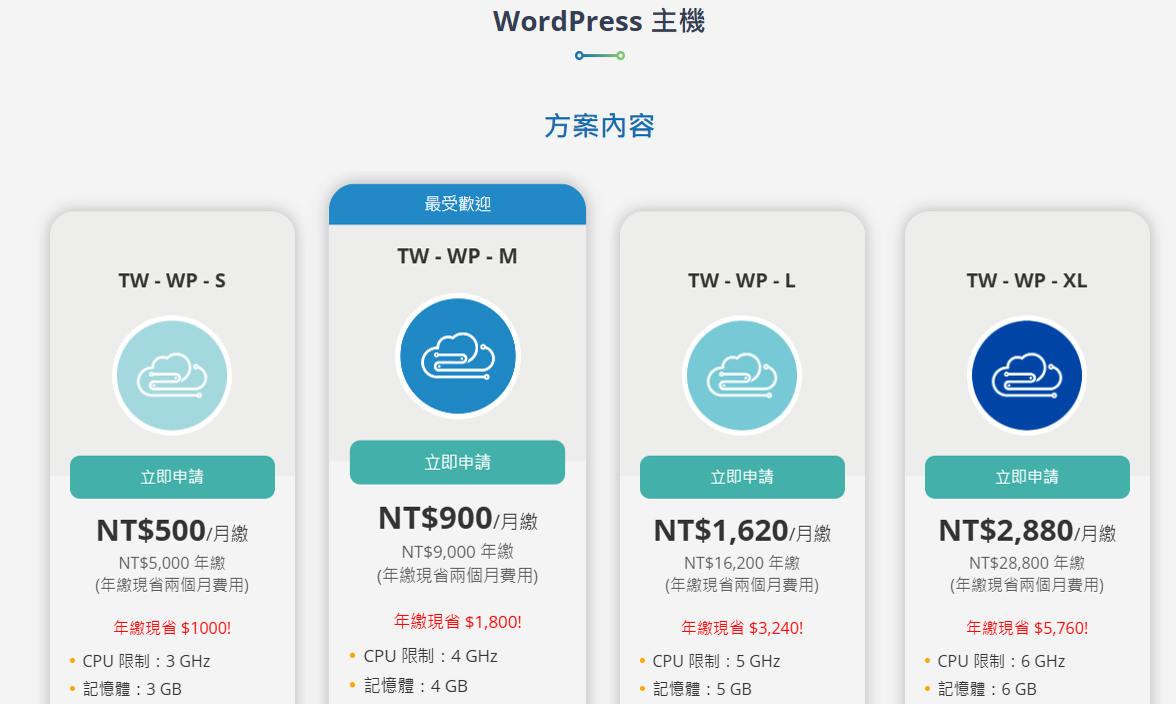The width and height of the screenshot is (1176, 704).
Task: Click the red 年繳現省 $1,800! text
Action: (458, 622)
